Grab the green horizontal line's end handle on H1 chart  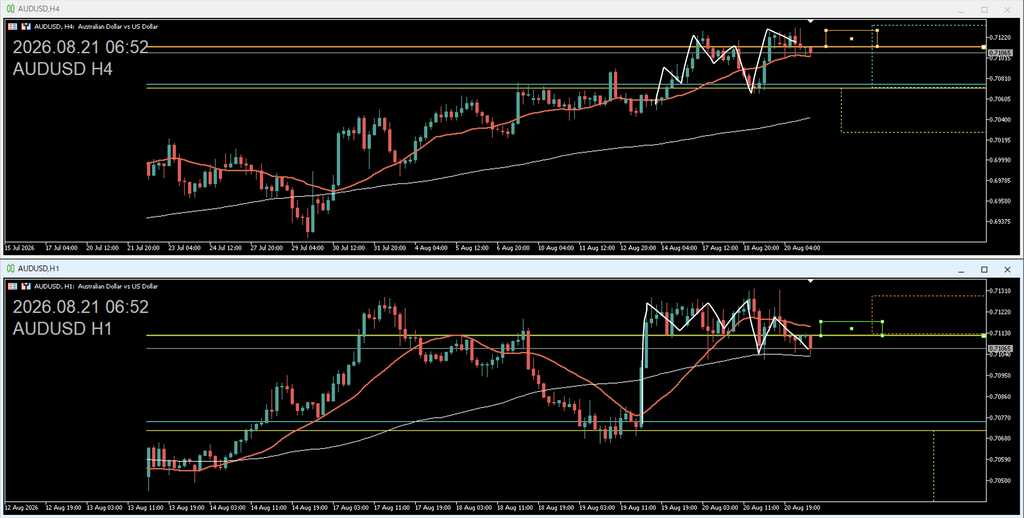[x=984, y=336]
